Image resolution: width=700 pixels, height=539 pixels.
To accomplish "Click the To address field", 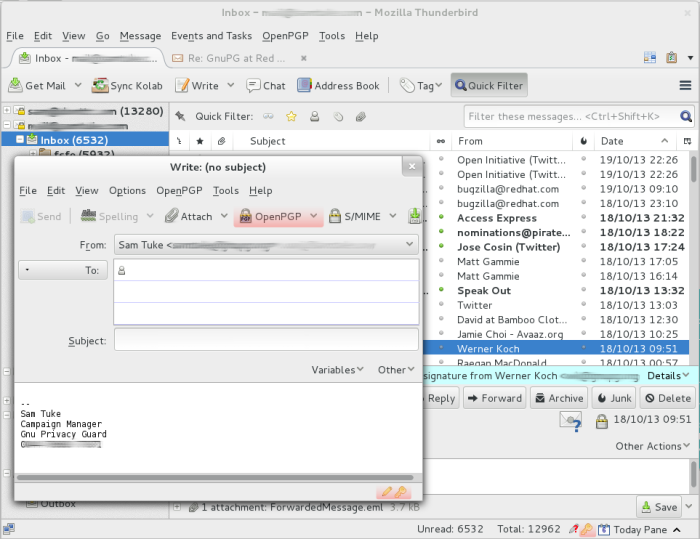I will click(266, 270).
